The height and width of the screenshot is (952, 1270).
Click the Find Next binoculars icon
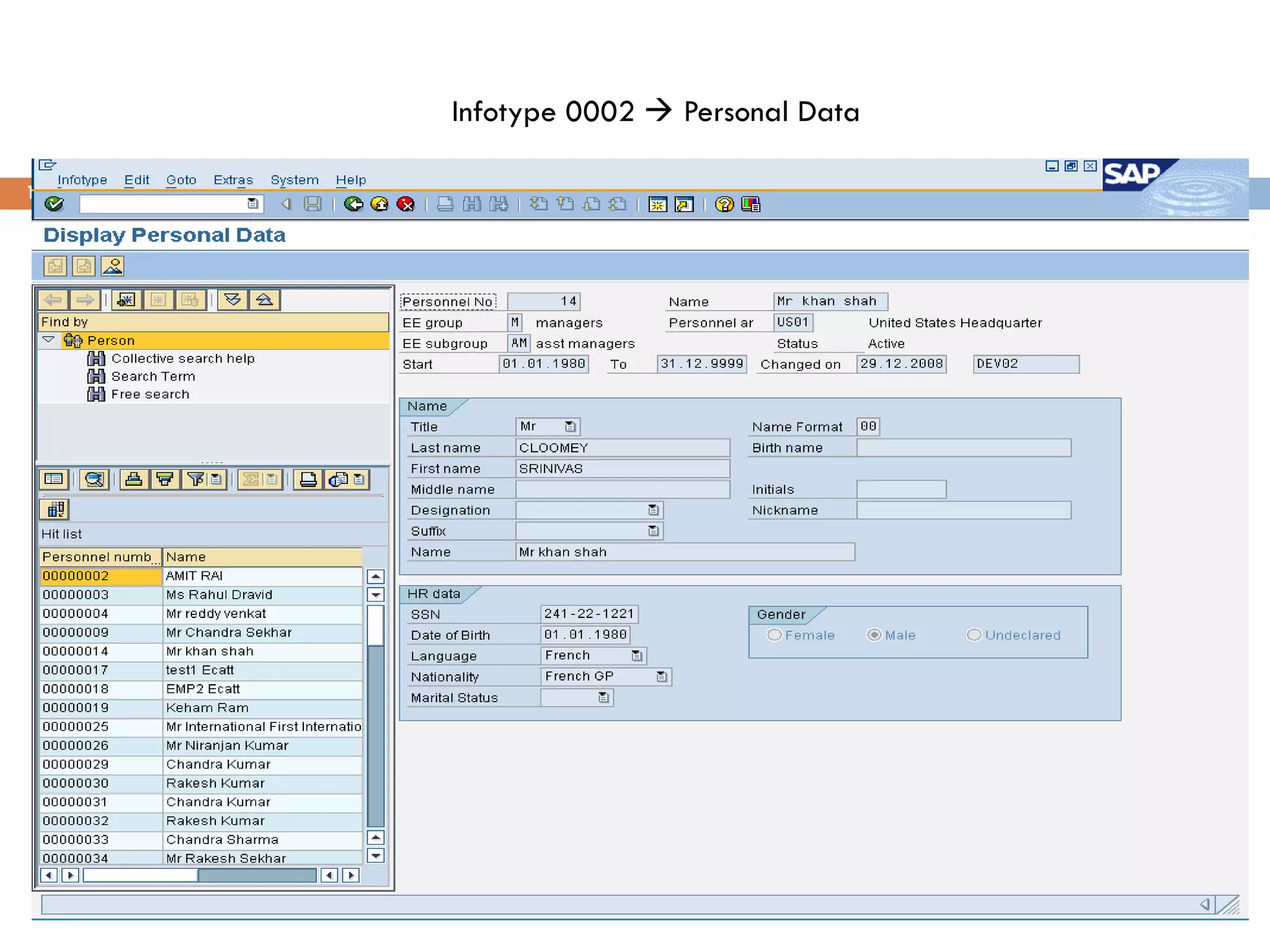[499, 204]
